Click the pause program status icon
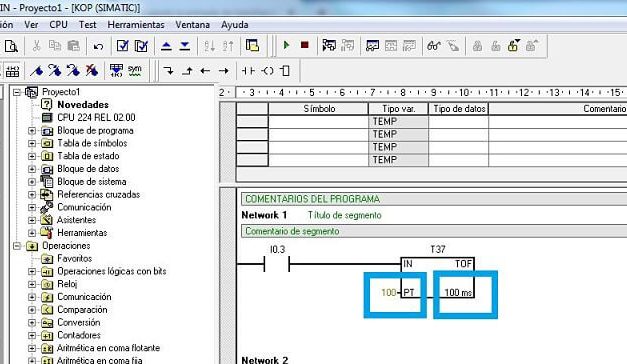 [x=347, y=46]
